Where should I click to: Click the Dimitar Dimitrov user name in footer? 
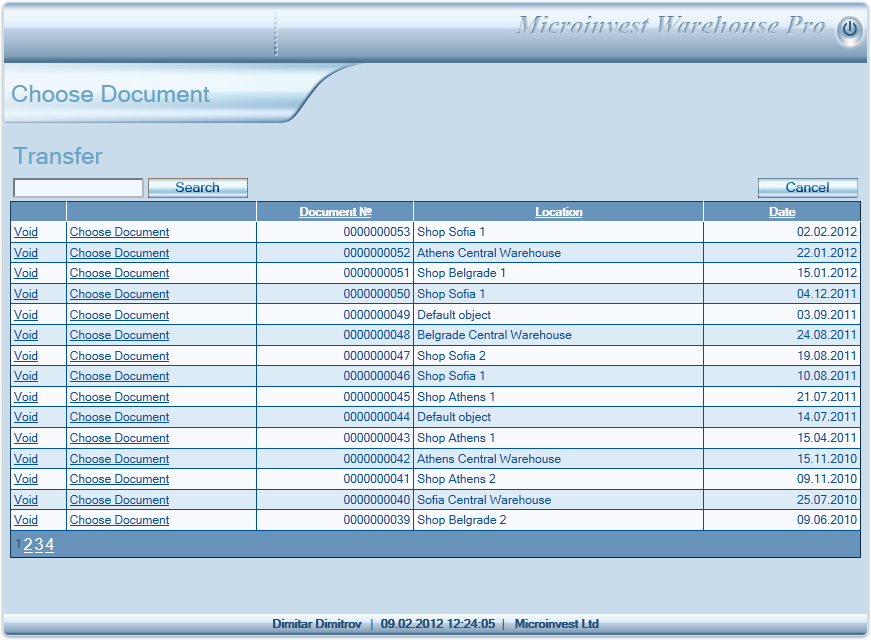click(x=317, y=624)
